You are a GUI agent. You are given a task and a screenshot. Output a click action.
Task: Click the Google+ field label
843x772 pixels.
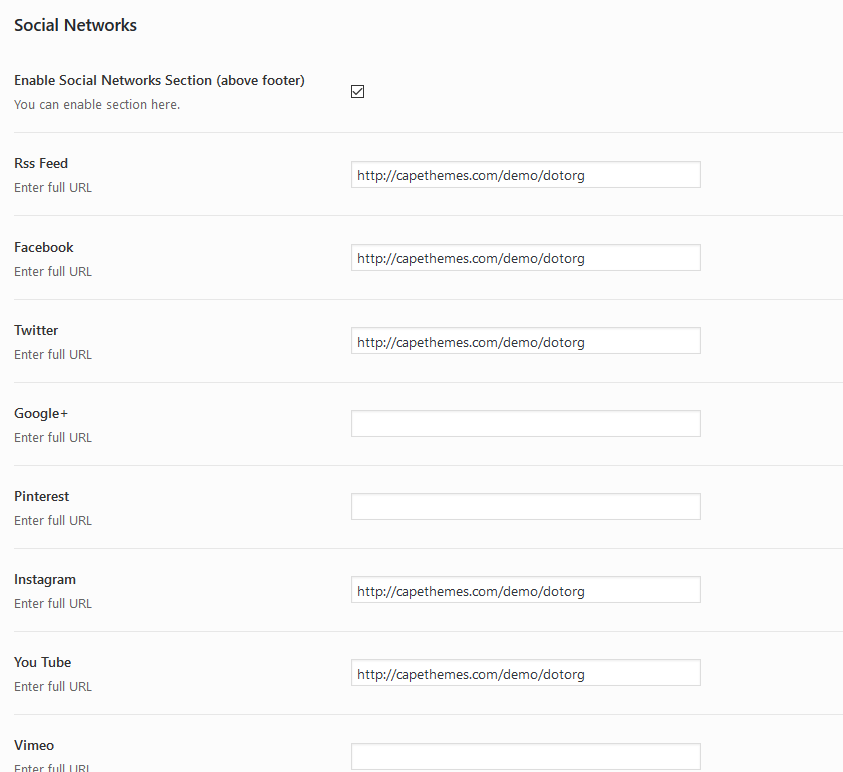41,413
